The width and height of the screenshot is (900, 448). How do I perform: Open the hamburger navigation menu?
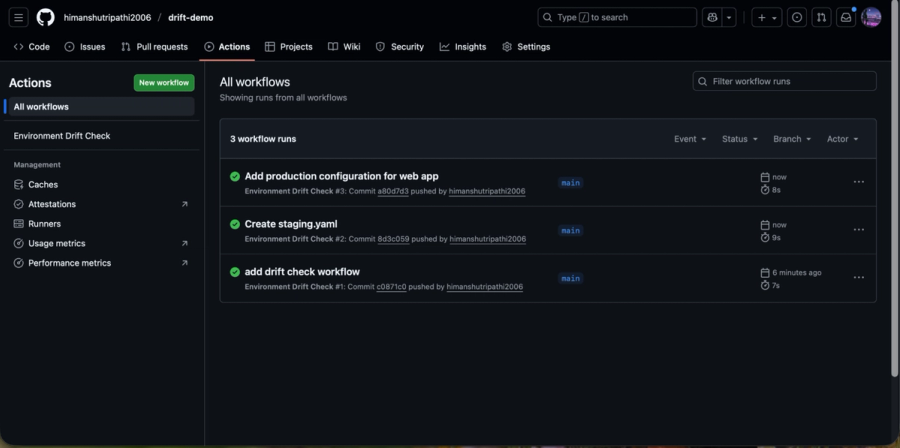18,18
